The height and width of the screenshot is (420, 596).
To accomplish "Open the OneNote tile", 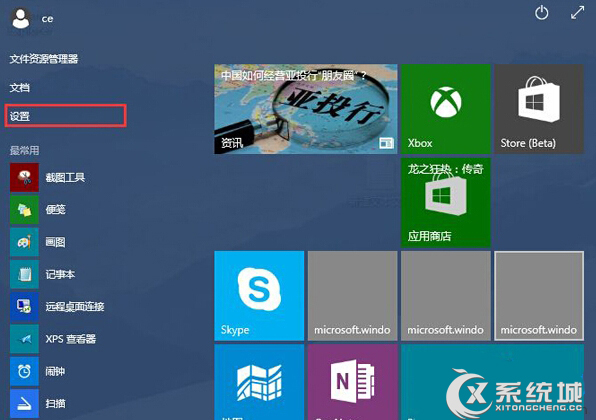I will pyautogui.click(x=352, y=382).
